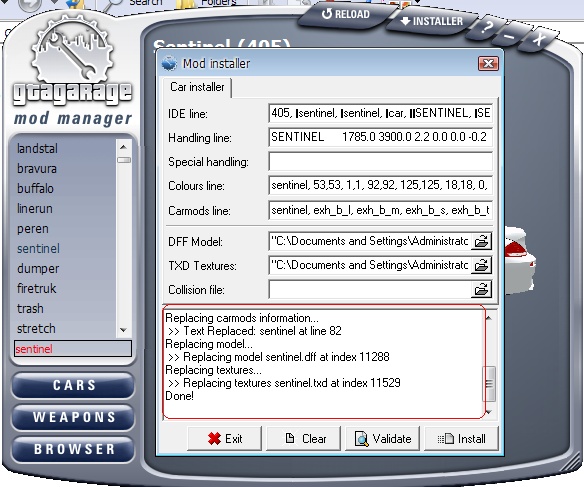Image resolution: width=584 pixels, height=487 pixels.
Task: Select buffalo in the vehicle list
Action: pyautogui.click(x=35, y=188)
